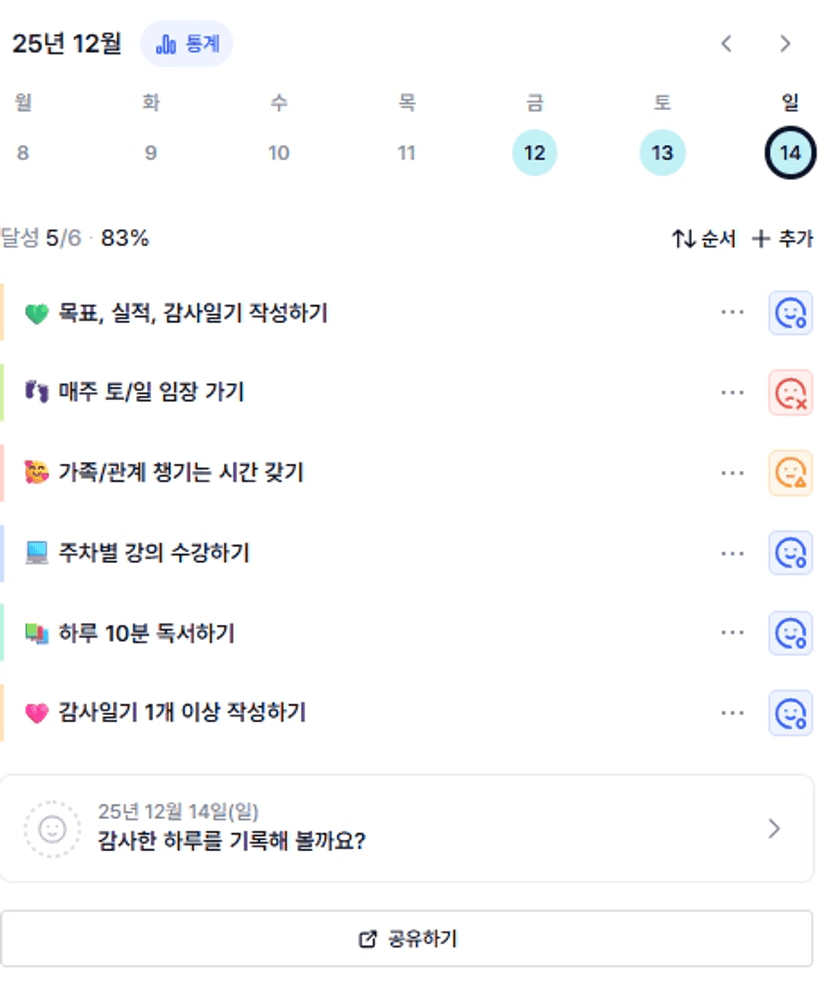The height and width of the screenshot is (995, 827).
Task: Select Monday the 8th
Action: [x=23, y=153]
